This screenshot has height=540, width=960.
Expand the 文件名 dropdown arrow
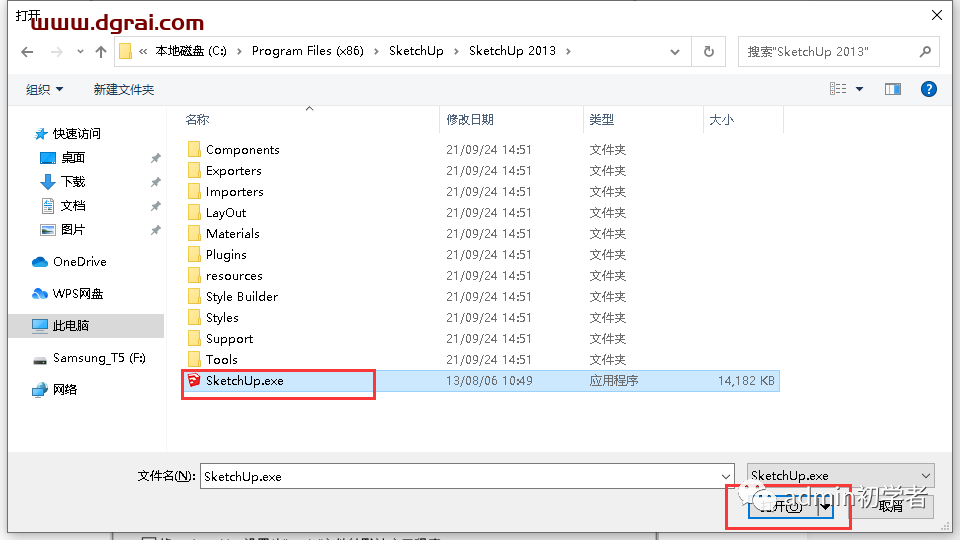pos(726,476)
